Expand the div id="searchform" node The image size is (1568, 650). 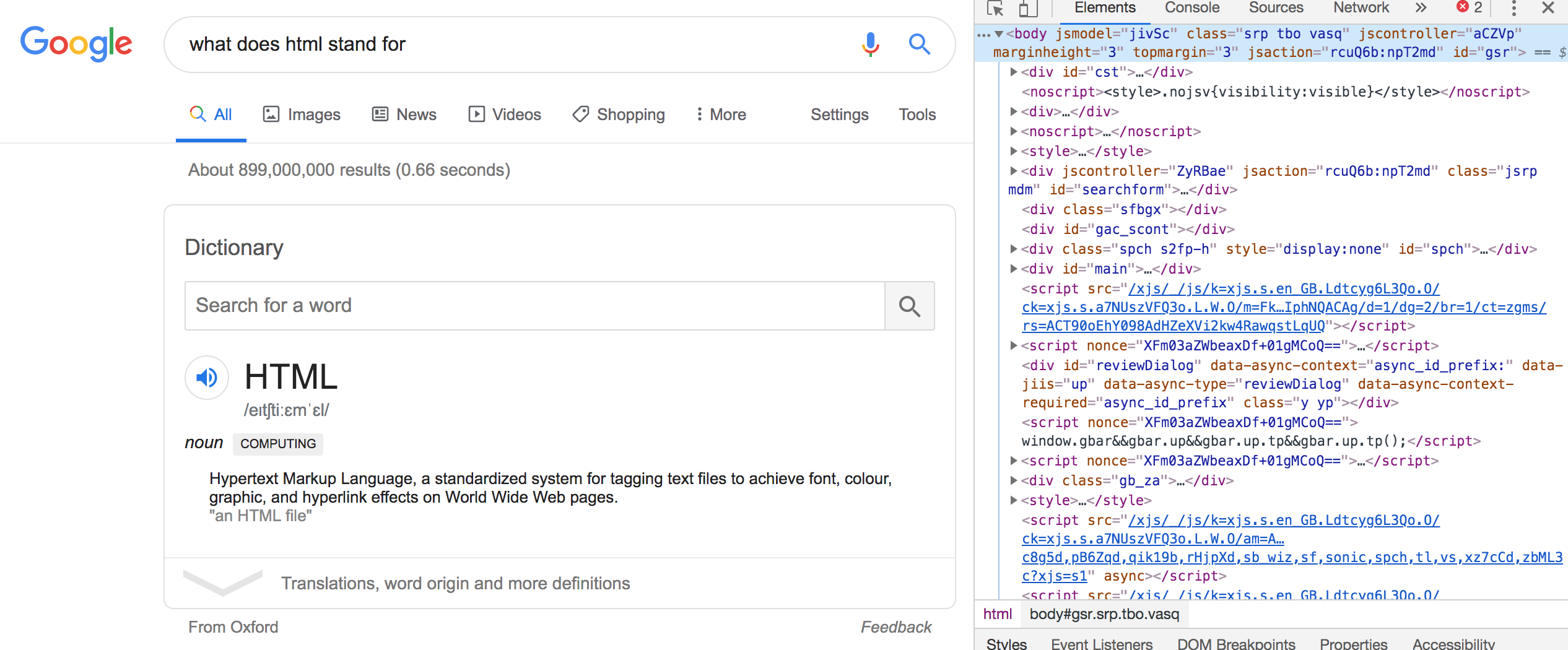coord(1014,171)
